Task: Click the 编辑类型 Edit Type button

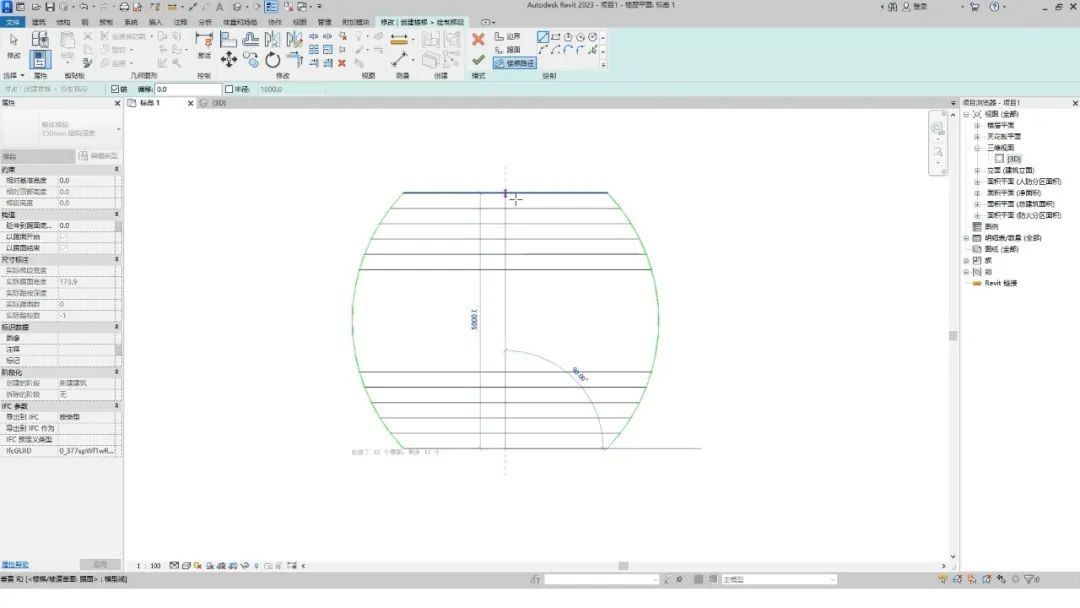Action: pyautogui.click(x=98, y=156)
